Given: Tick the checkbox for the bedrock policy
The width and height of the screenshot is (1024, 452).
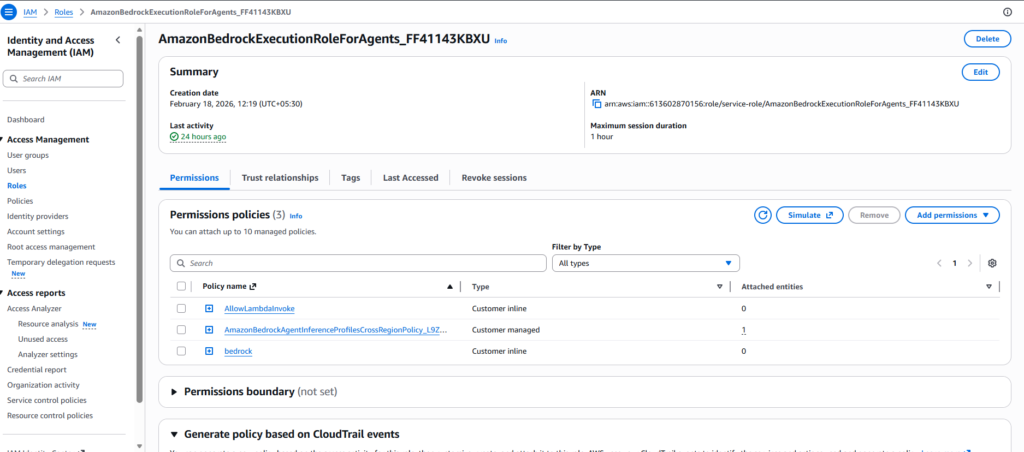Looking at the screenshot, I should (x=181, y=351).
